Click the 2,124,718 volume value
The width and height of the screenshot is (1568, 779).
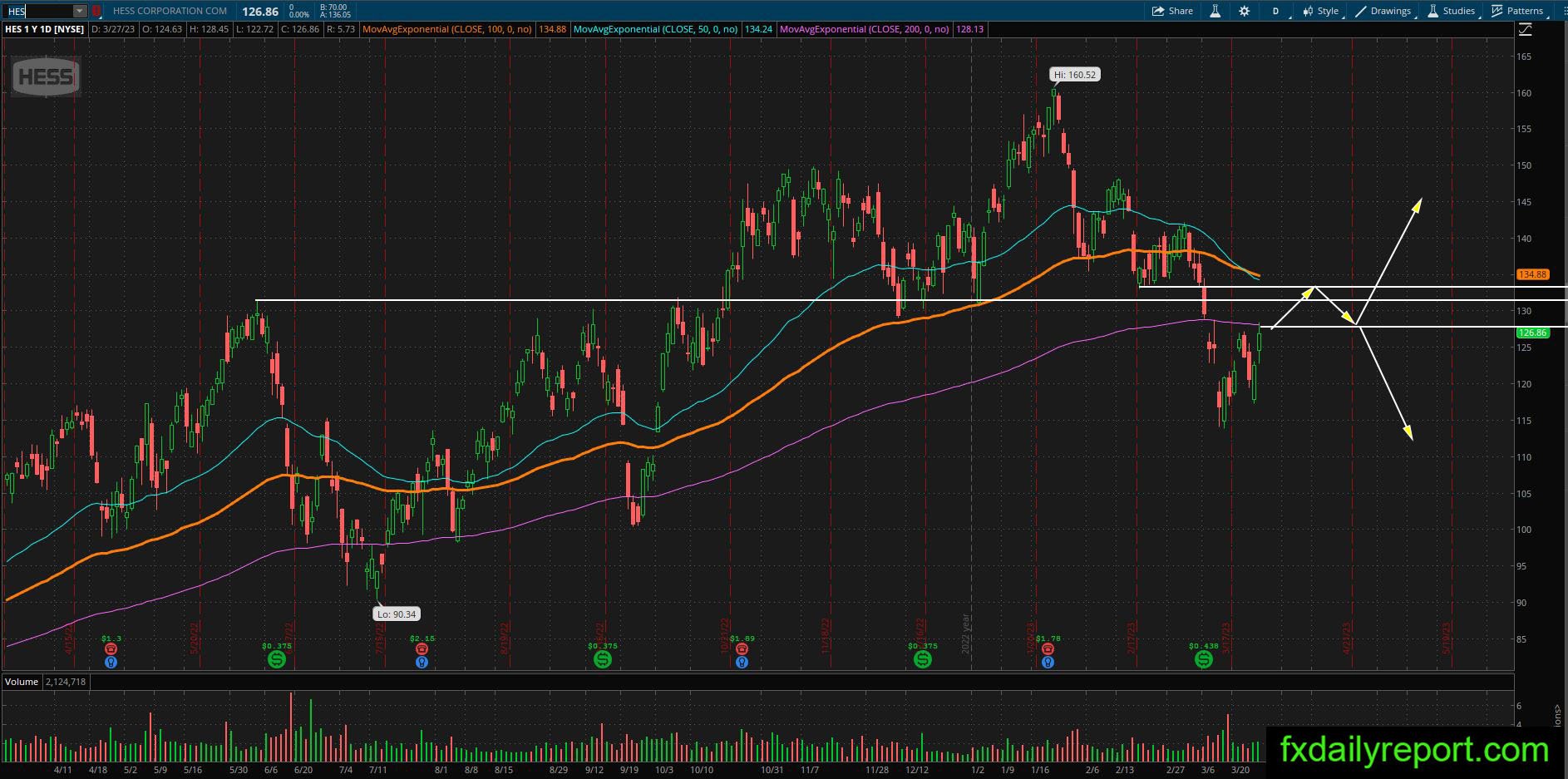[x=66, y=682]
